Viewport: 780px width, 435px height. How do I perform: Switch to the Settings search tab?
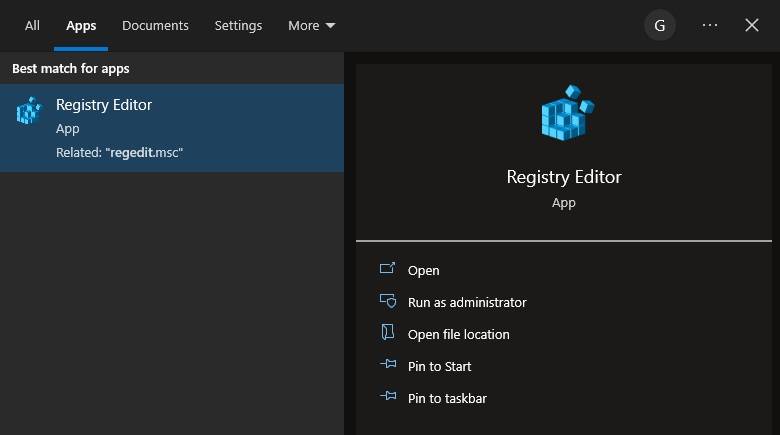238,25
